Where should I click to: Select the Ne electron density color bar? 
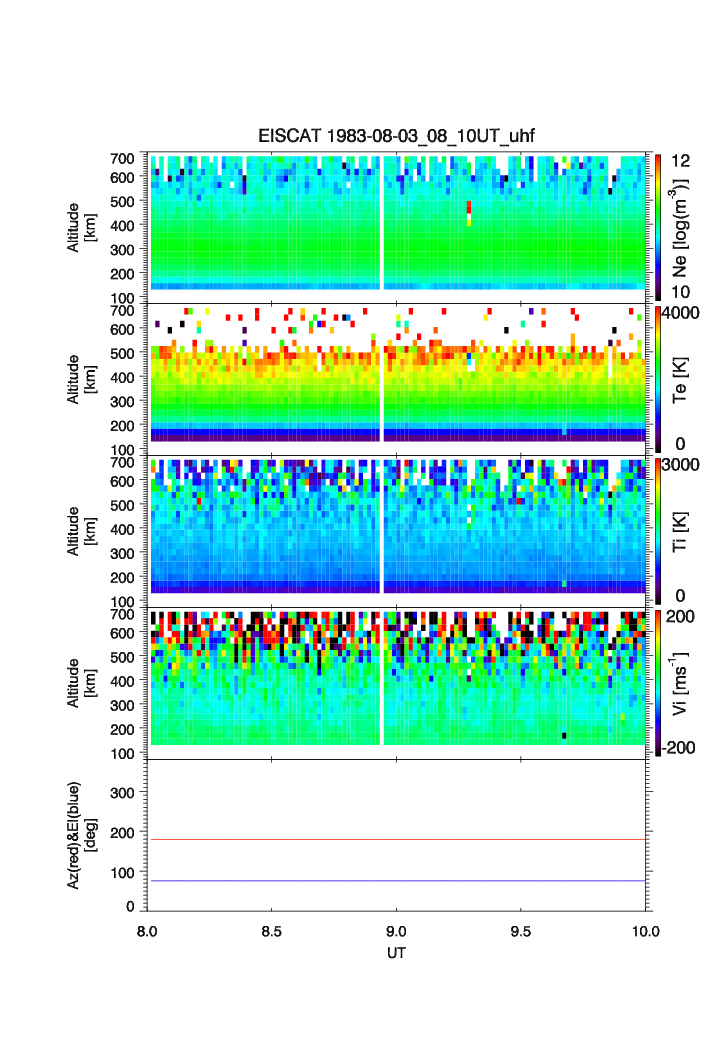pyautogui.click(x=656, y=225)
